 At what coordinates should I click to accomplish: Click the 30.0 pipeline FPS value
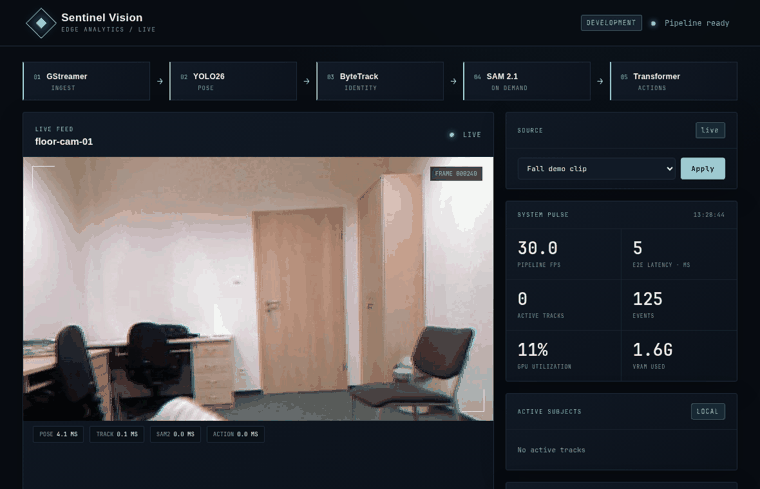tap(538, 248)
